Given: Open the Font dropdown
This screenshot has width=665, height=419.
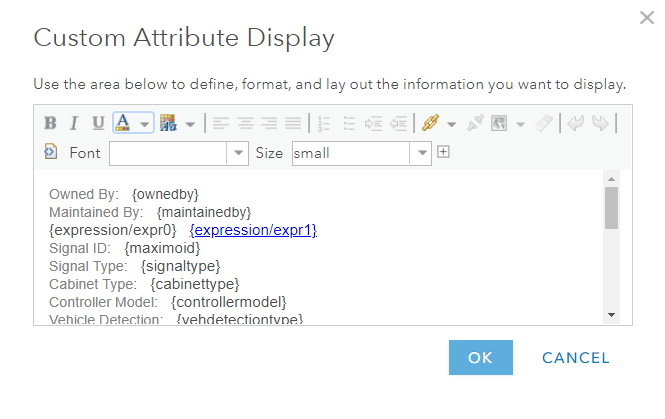Looking at the screenshot, I should coord(239,153).
